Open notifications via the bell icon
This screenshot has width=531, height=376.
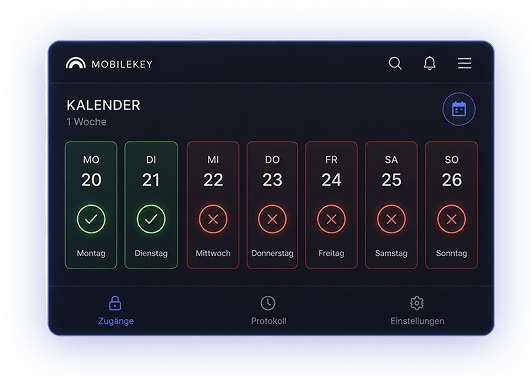click(429, 63)
